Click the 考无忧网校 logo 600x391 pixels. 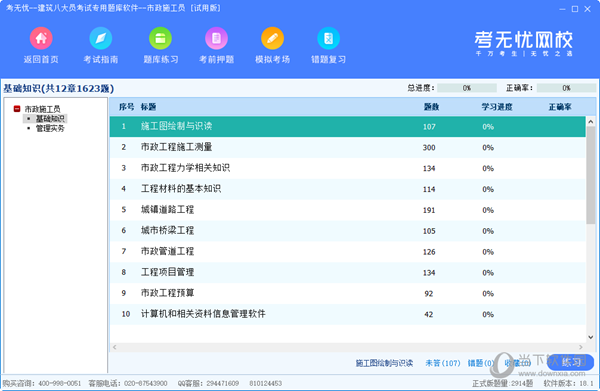523,43
